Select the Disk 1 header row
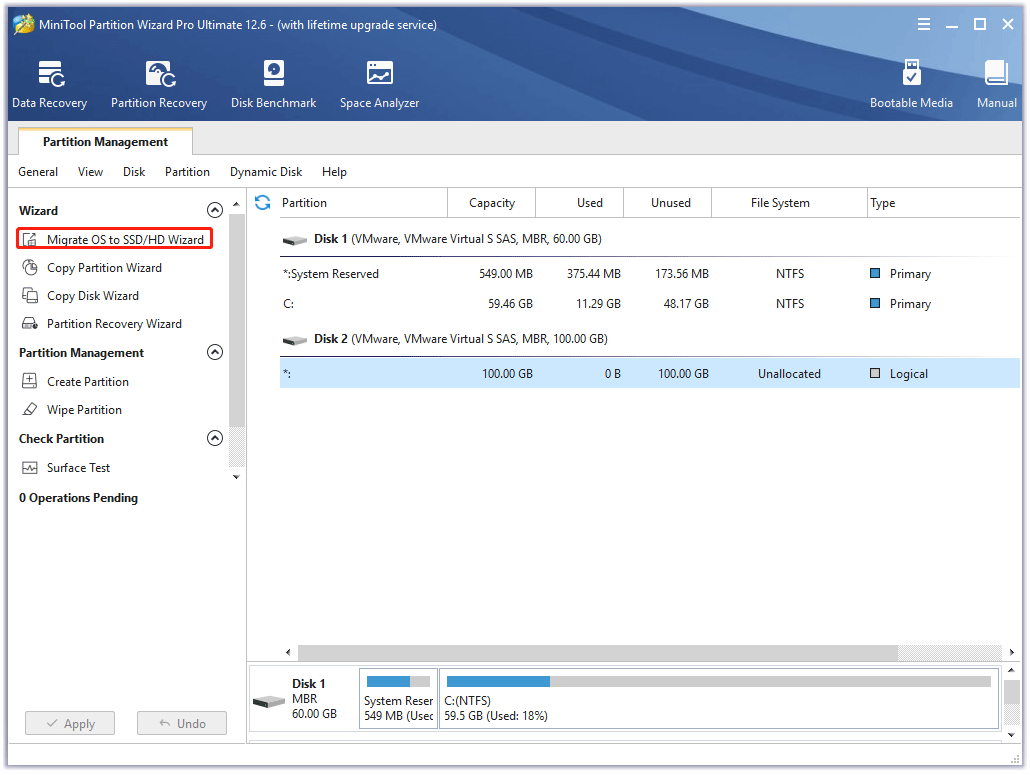 (650, 239)
